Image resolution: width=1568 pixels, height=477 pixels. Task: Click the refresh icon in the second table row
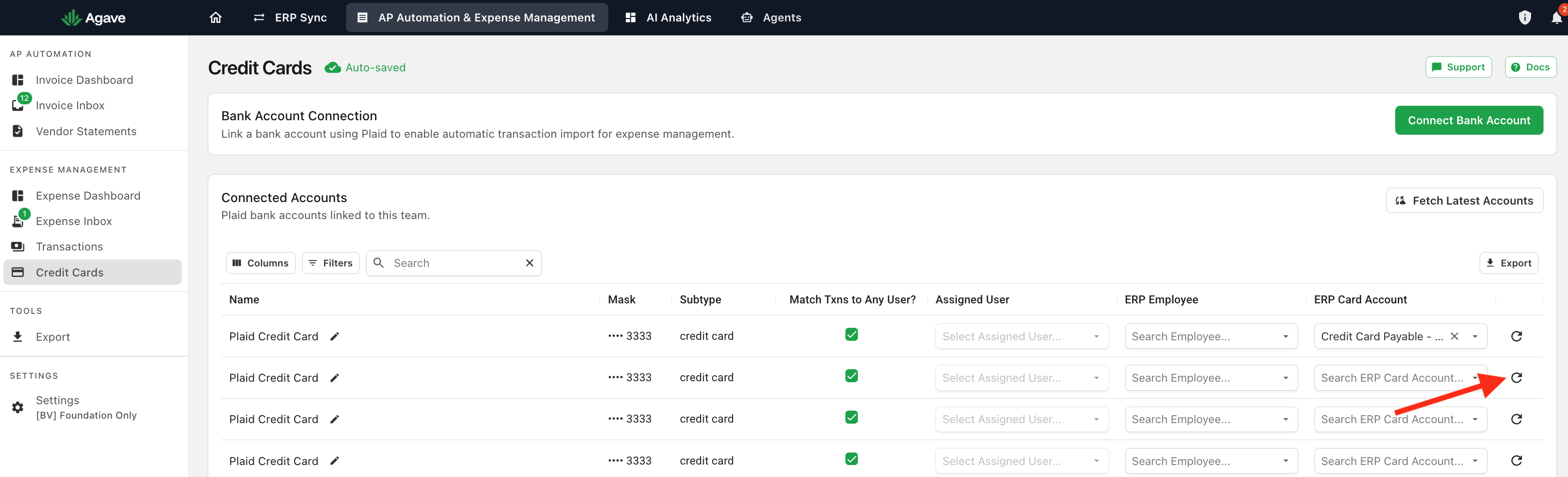pyautogui.click(x=1516, y=378)
